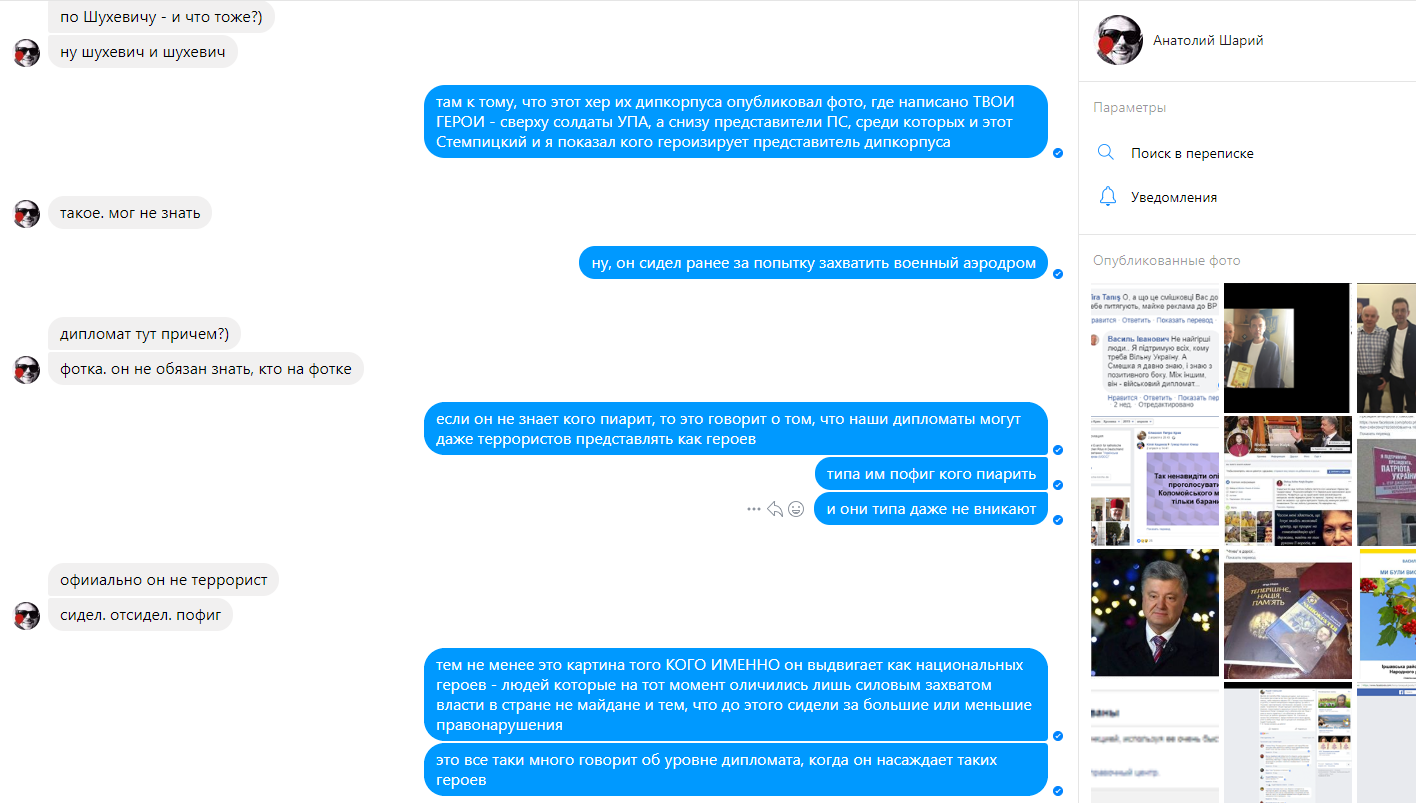Image resolution: width=1416 pixels, height=803 pixels.
Task: Click the notifications bell icon
Action: click(x=1107, y=197)
